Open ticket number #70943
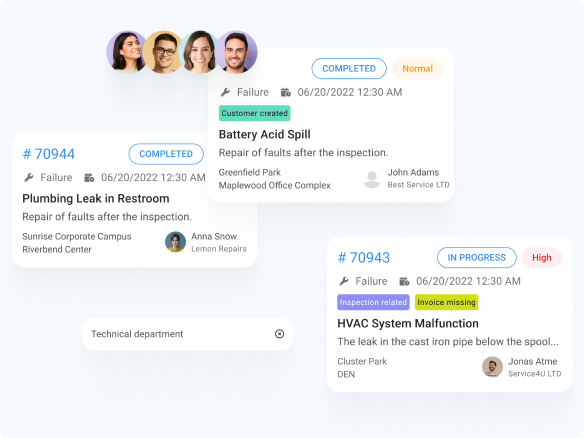The image size is (584, 438). coord(364,257)
